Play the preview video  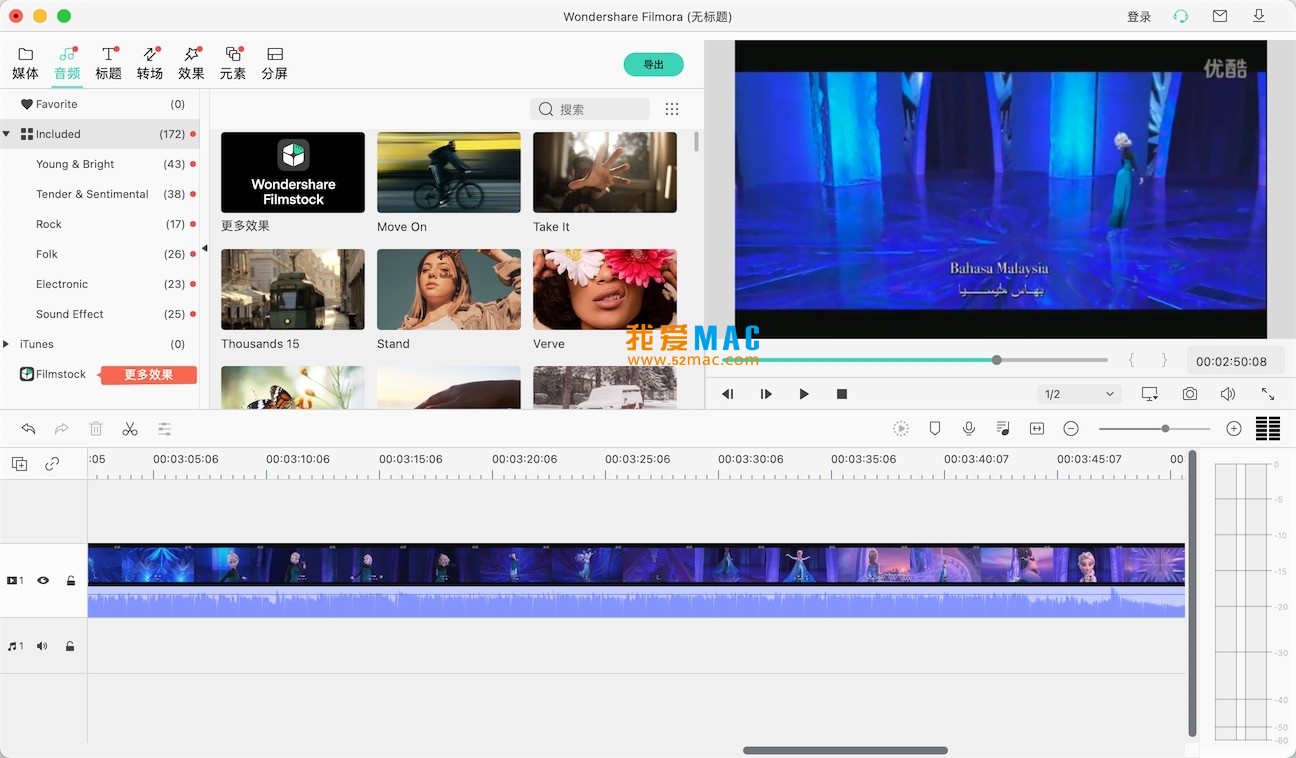point(804,394)
